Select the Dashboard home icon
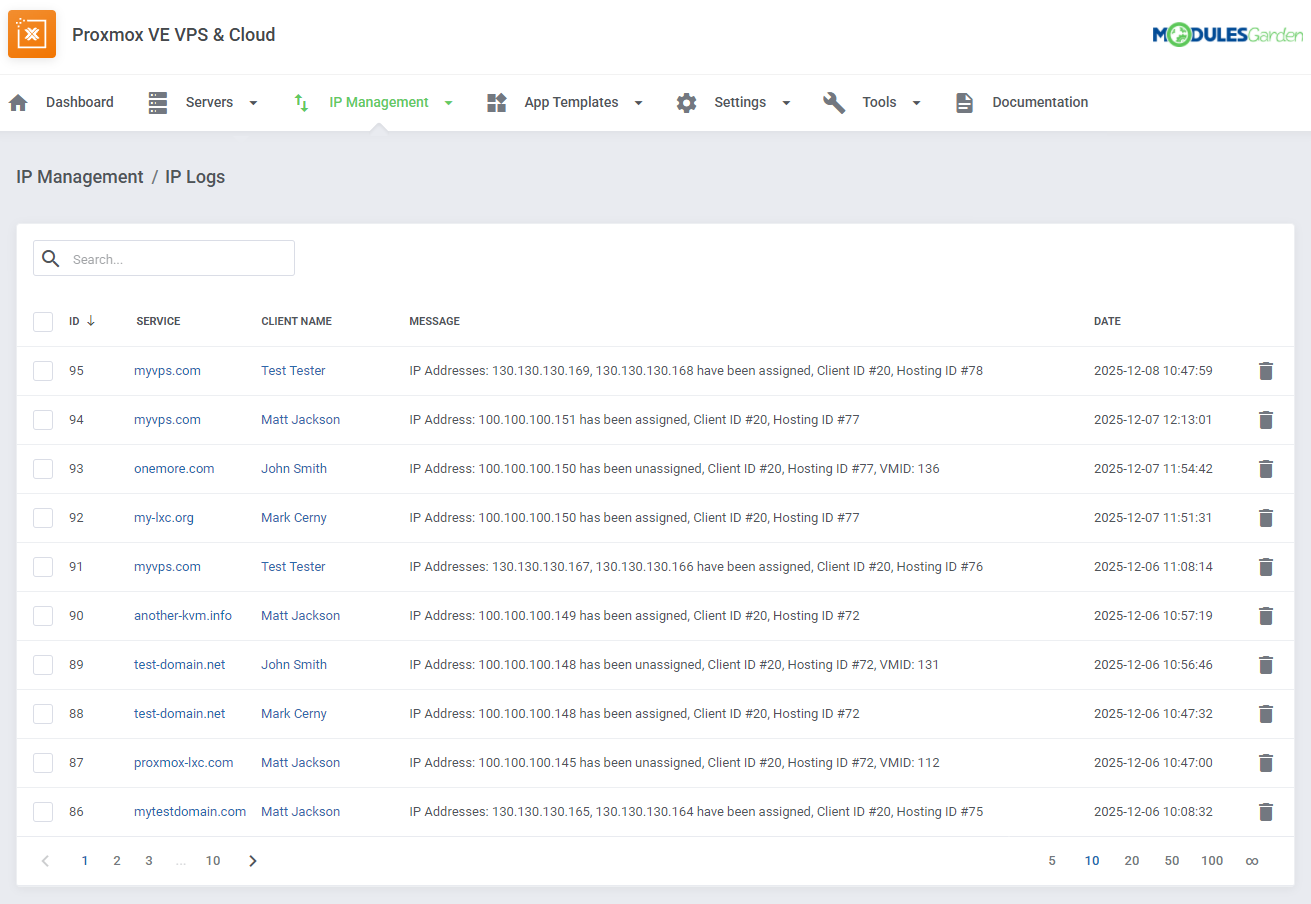This screenshot has height=904, width=1311. pyautogui.click(x=17, y=102)
